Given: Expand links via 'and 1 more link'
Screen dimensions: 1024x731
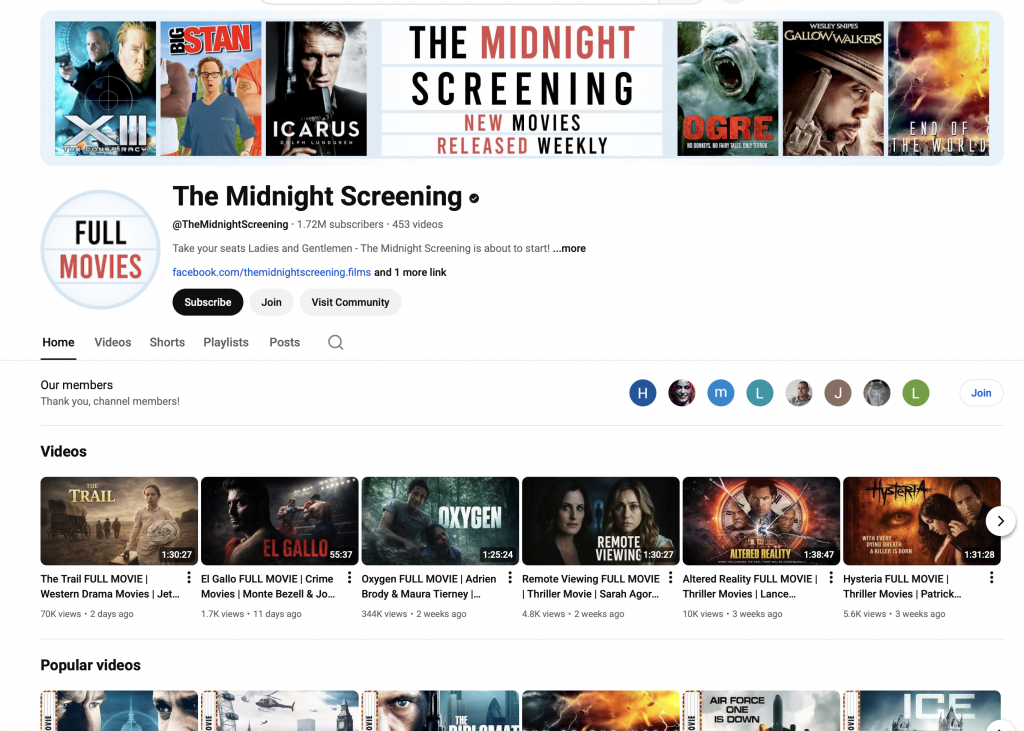Looking at the screenshot, I should (x=410, y=272).
